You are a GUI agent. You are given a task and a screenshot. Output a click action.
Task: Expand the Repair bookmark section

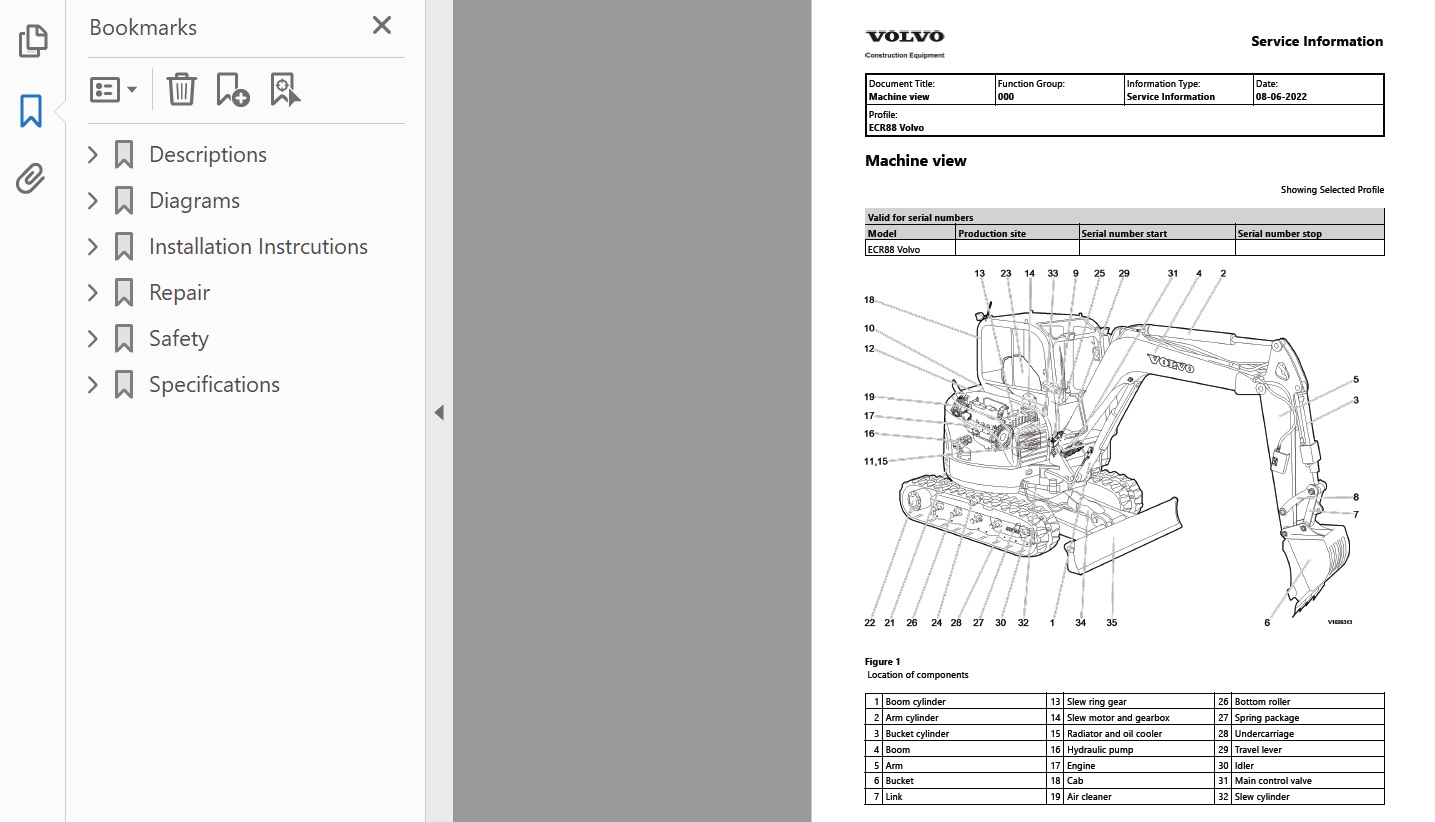coord(93,293)
